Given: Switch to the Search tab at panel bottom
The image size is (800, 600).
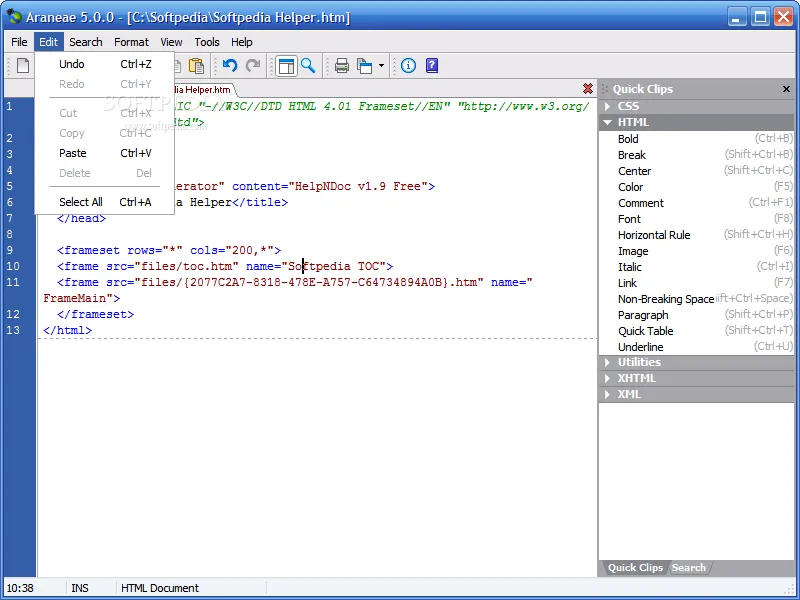Looking at the screenshot, I should click(x=688, y=568).
